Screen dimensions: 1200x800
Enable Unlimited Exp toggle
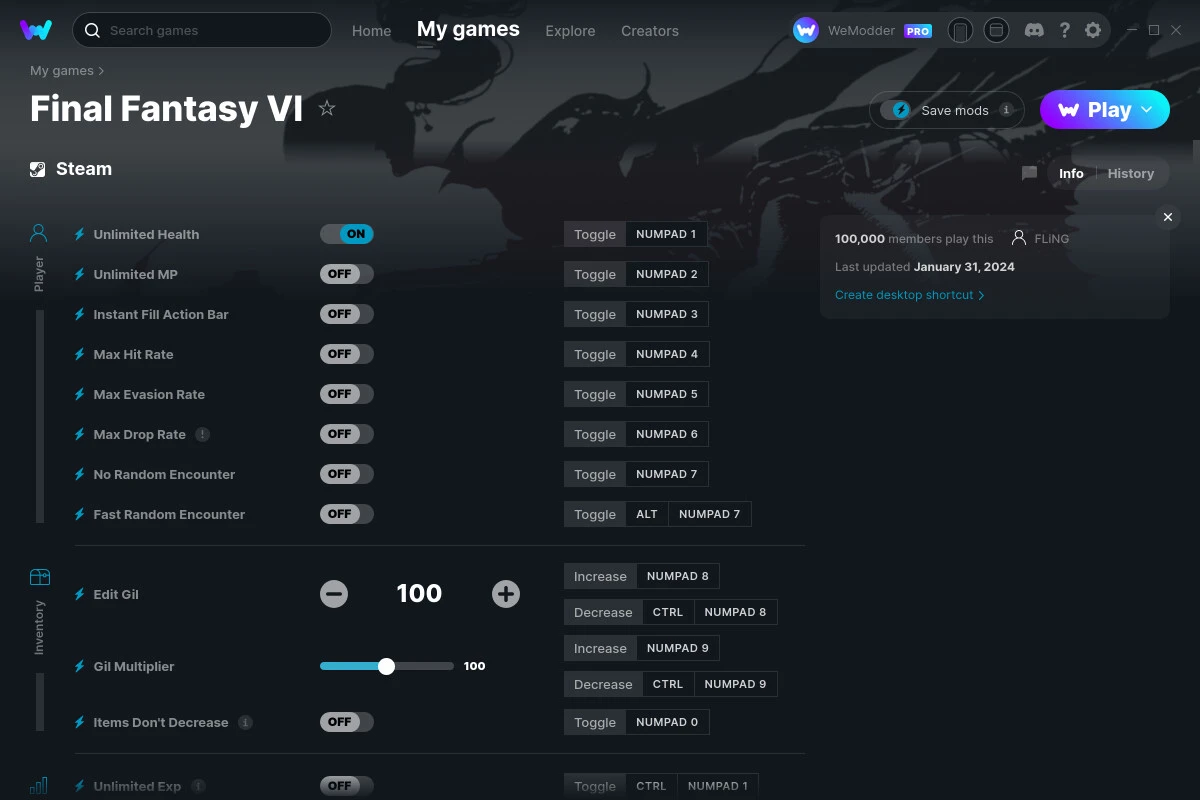pos(347,786)
